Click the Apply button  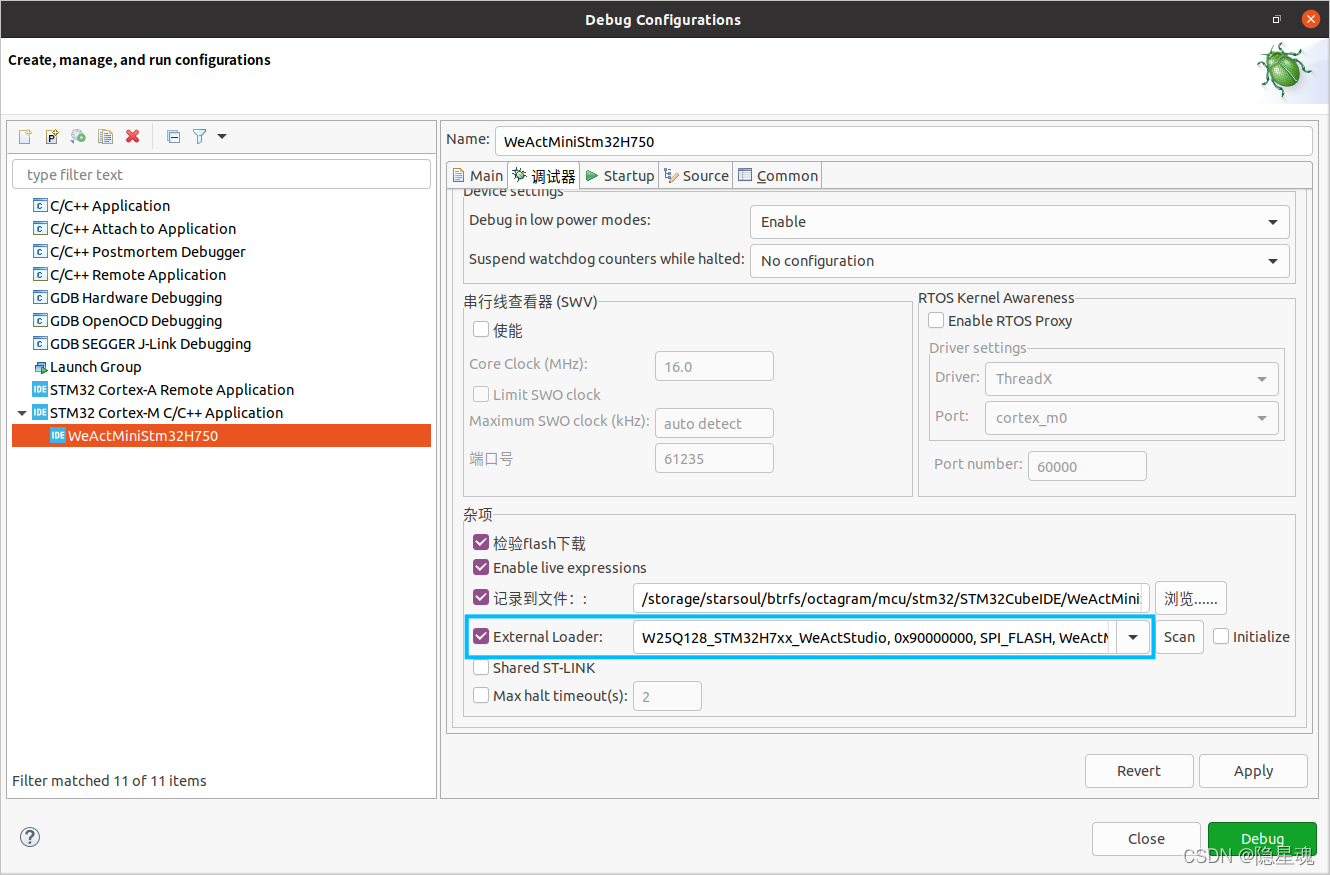coord(1253,771)
